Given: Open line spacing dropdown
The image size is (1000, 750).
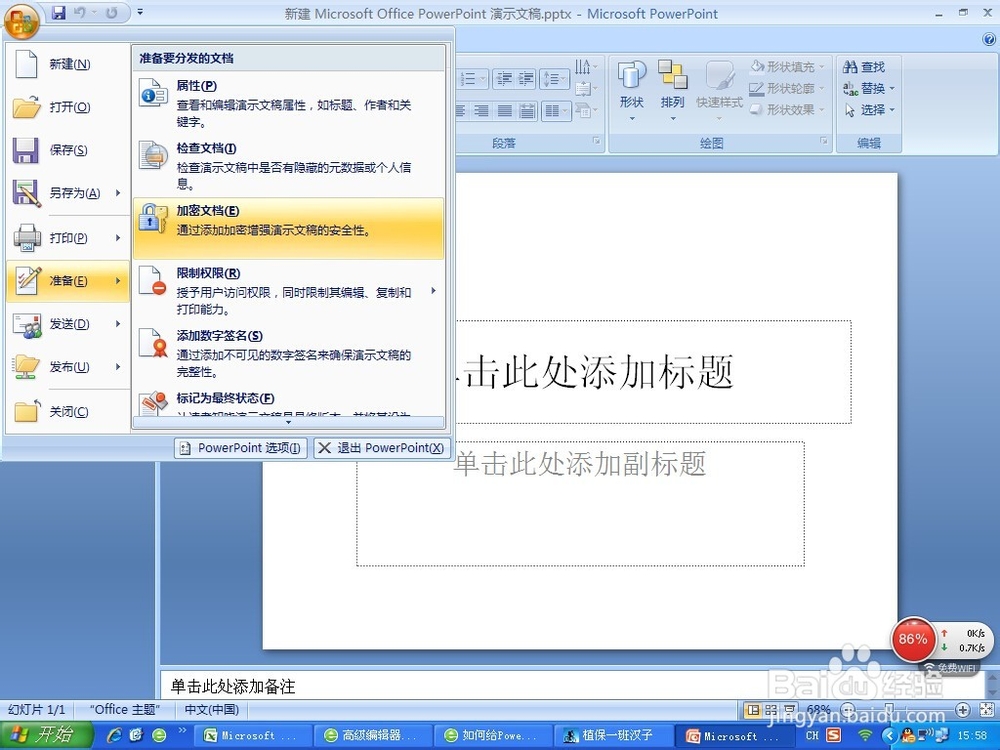Looking at the screenshot, I should 554,79.
